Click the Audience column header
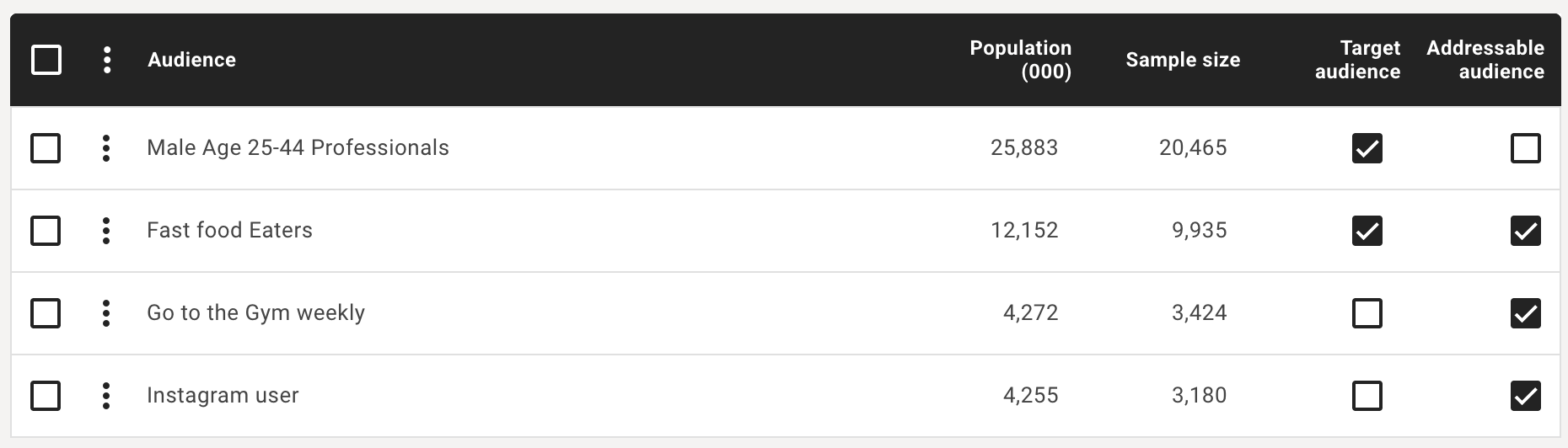The width and height of the screenshot is (1568, 448). click(x=192, y=60)
